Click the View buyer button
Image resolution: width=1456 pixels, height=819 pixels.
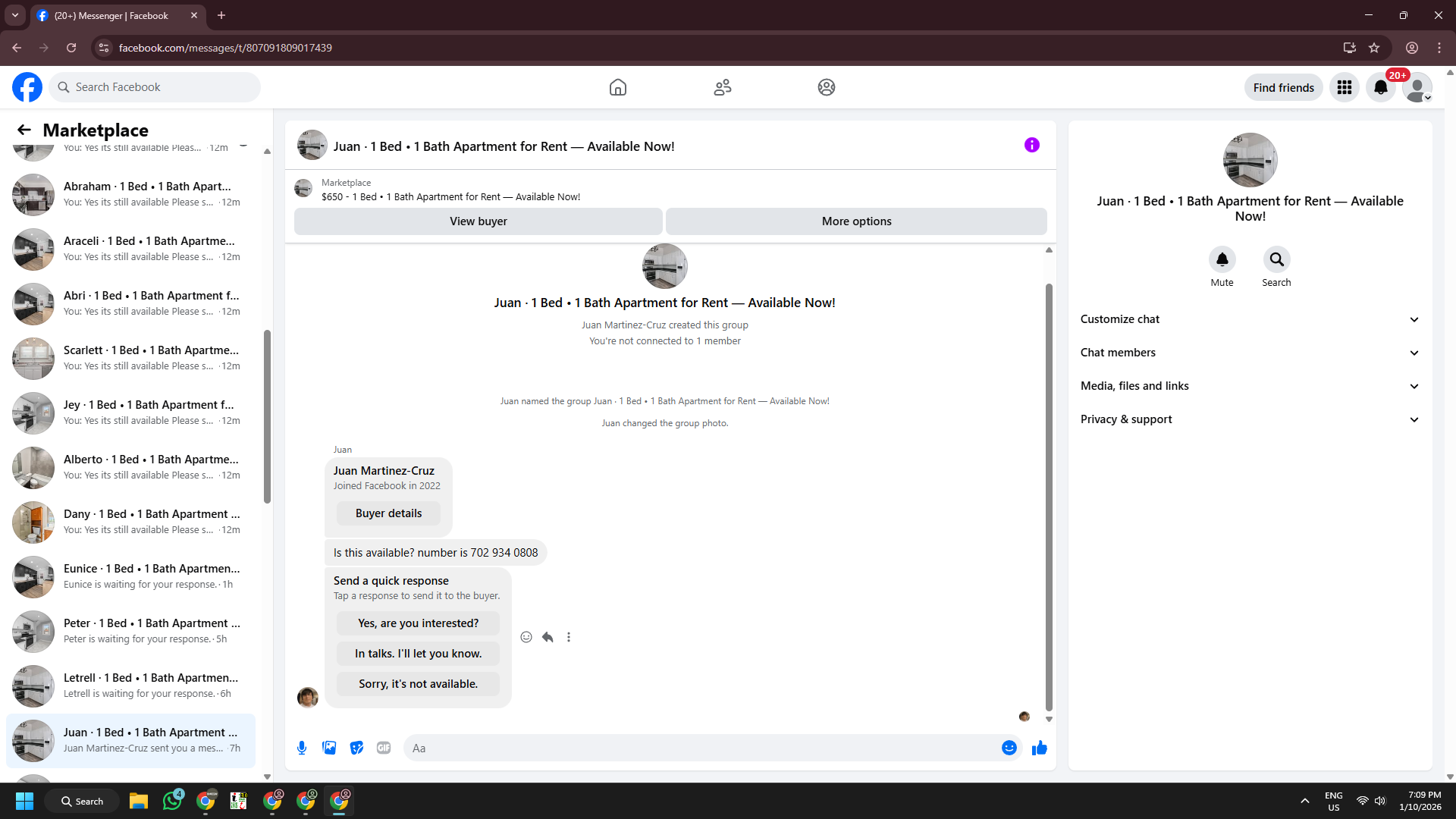click(x=478, y=221)
